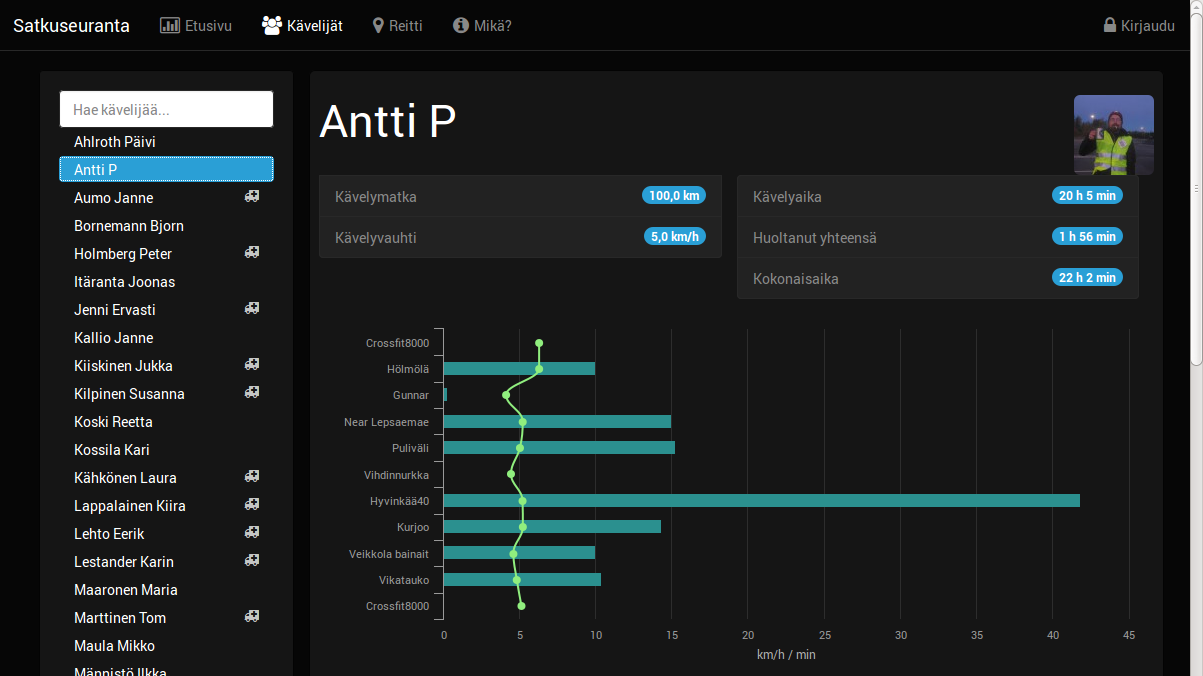The width and height of the screenshot is (1203, 676).
Task: Click the ambulance icon next to Marttinen Tom
Action: point(252,617)
